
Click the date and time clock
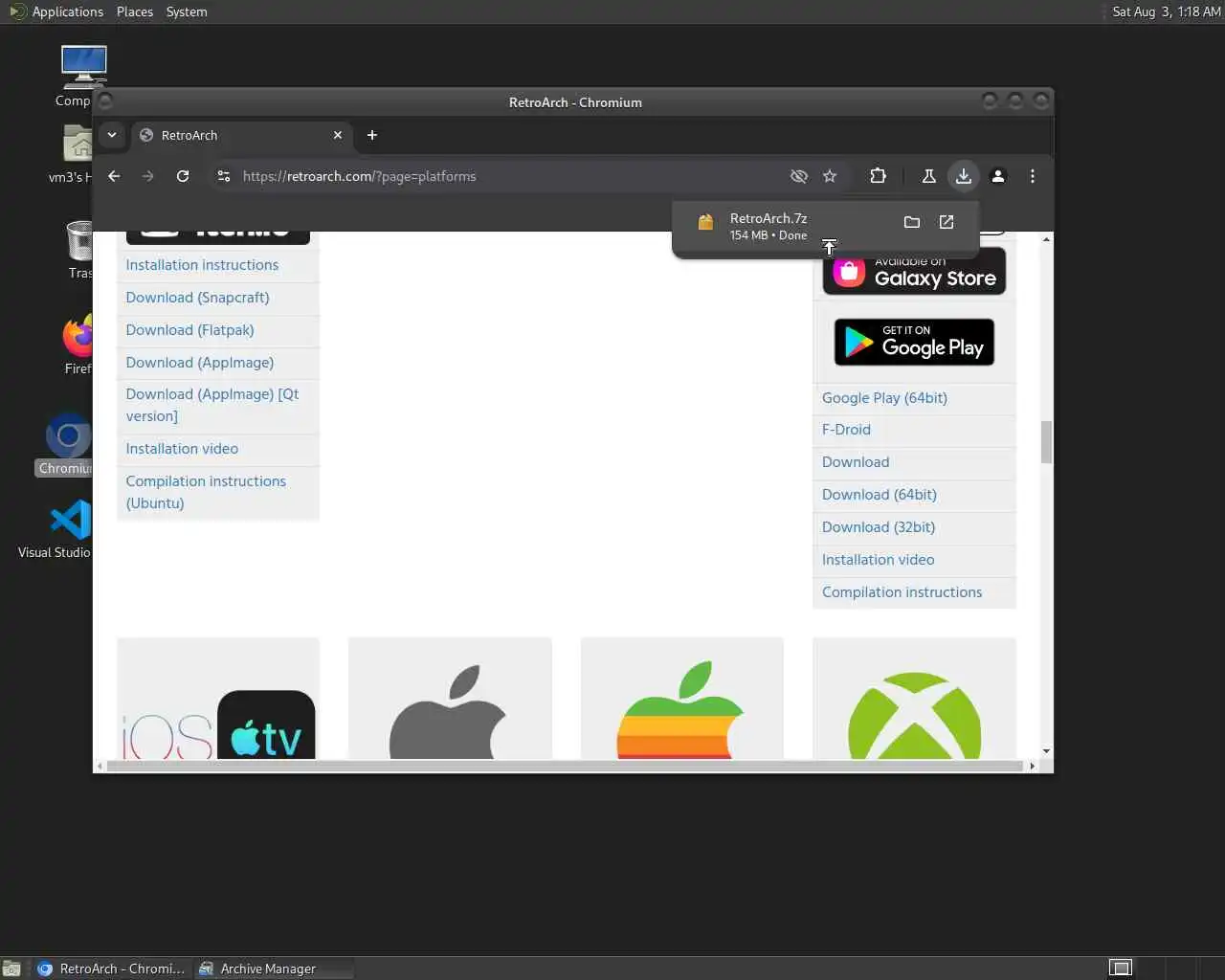1166,11
